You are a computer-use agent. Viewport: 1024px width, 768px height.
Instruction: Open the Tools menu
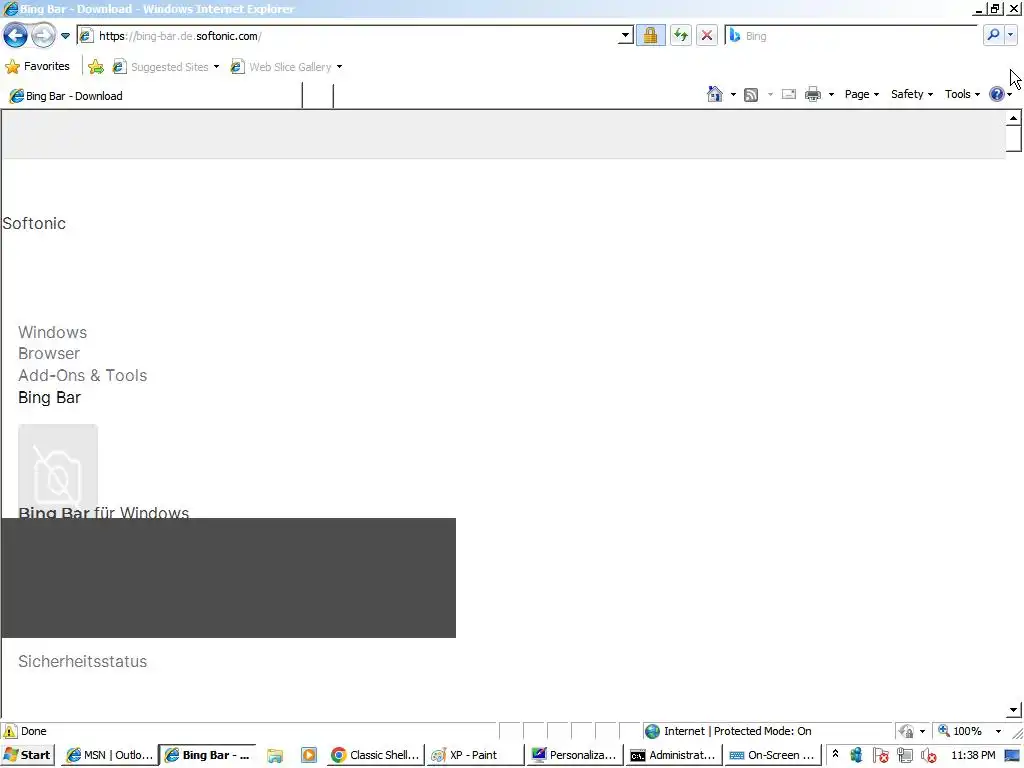[962, 94]
